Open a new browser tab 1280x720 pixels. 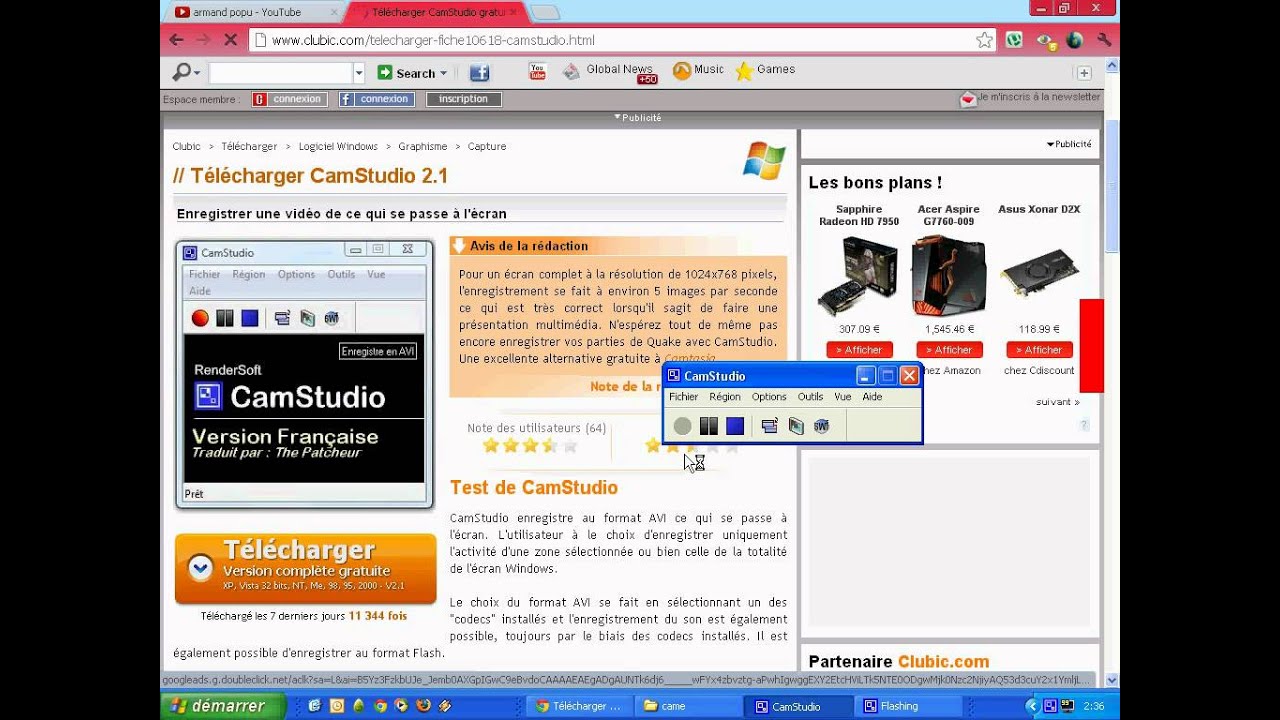544,12
